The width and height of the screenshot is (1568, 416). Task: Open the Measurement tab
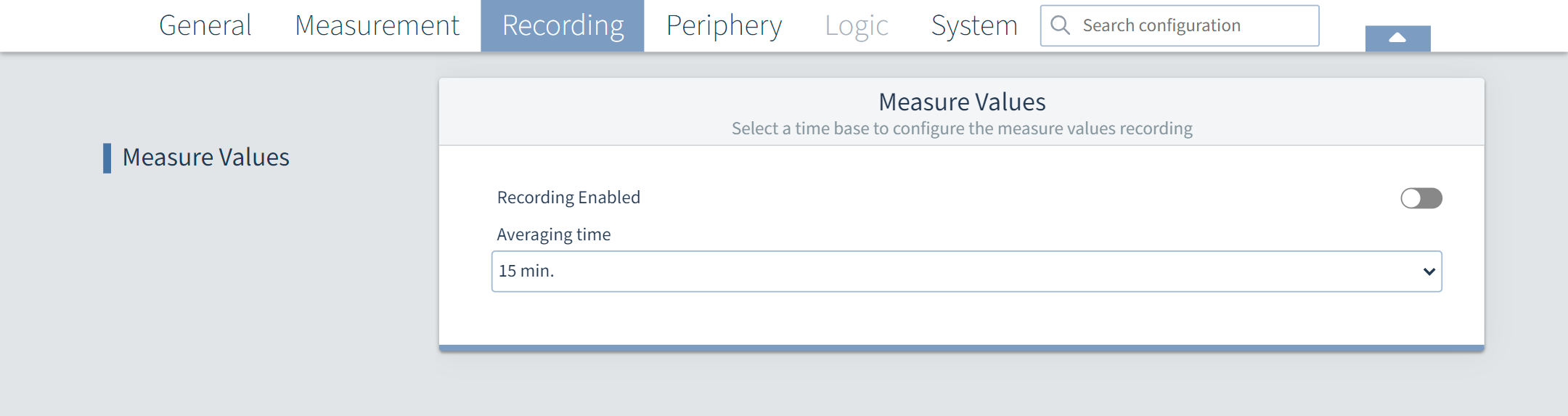coord(377,25)
